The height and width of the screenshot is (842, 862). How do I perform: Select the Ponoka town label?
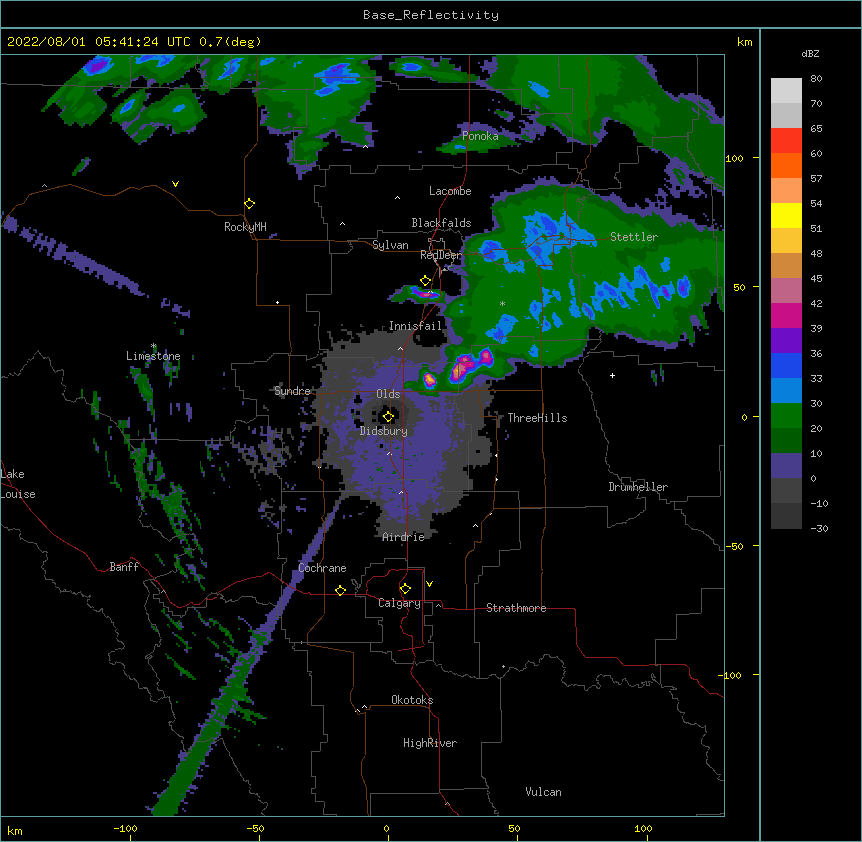point(480,136)
